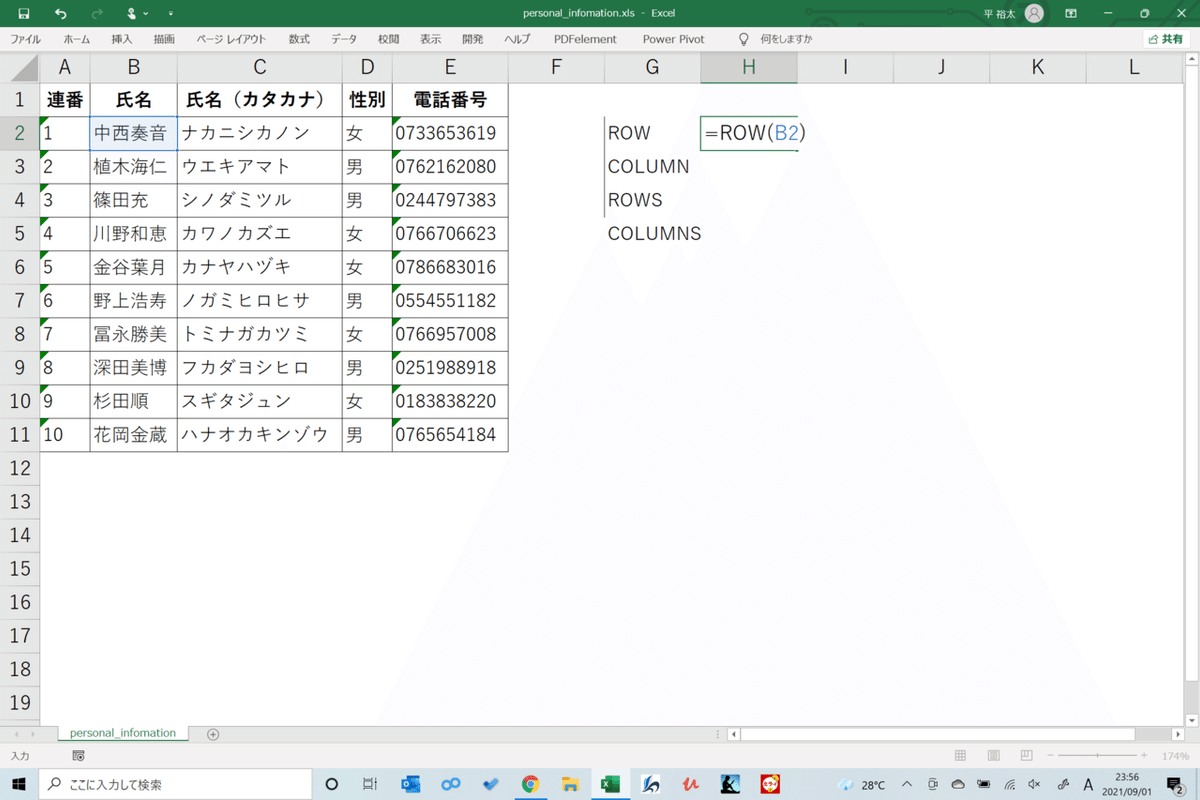Open ribbon display options icon
The height and width of the screenshot is (800, 1200).
click(x=1071, y=14)
